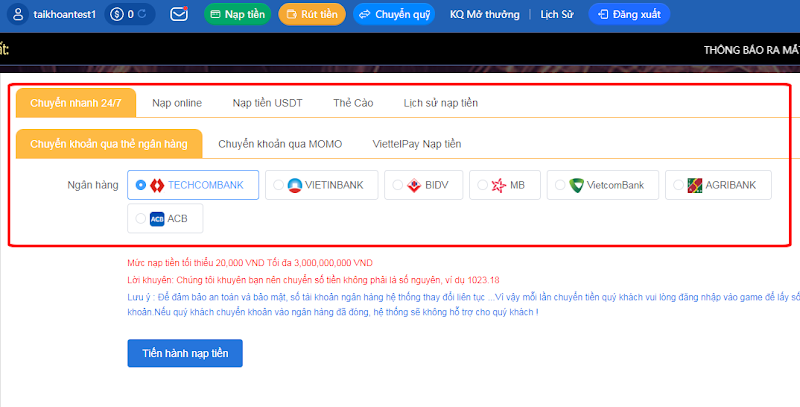Switch to Nạp online tab
This screenshot has width=800, height=407.
(x=177, y=103)
